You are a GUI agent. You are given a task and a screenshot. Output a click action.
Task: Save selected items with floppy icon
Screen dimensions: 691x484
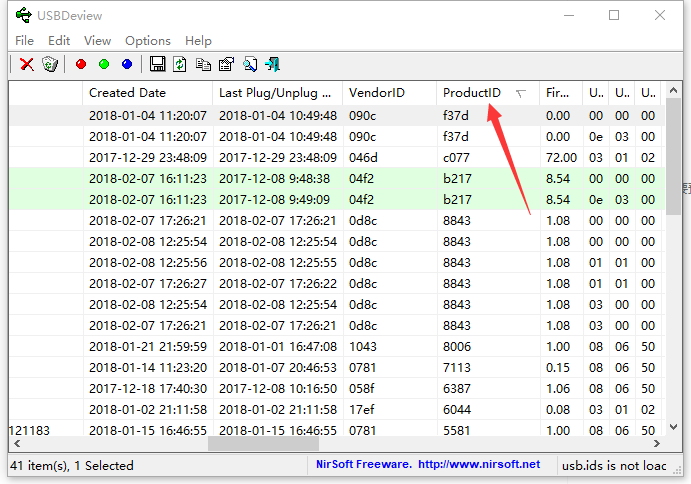click(157, 64)
